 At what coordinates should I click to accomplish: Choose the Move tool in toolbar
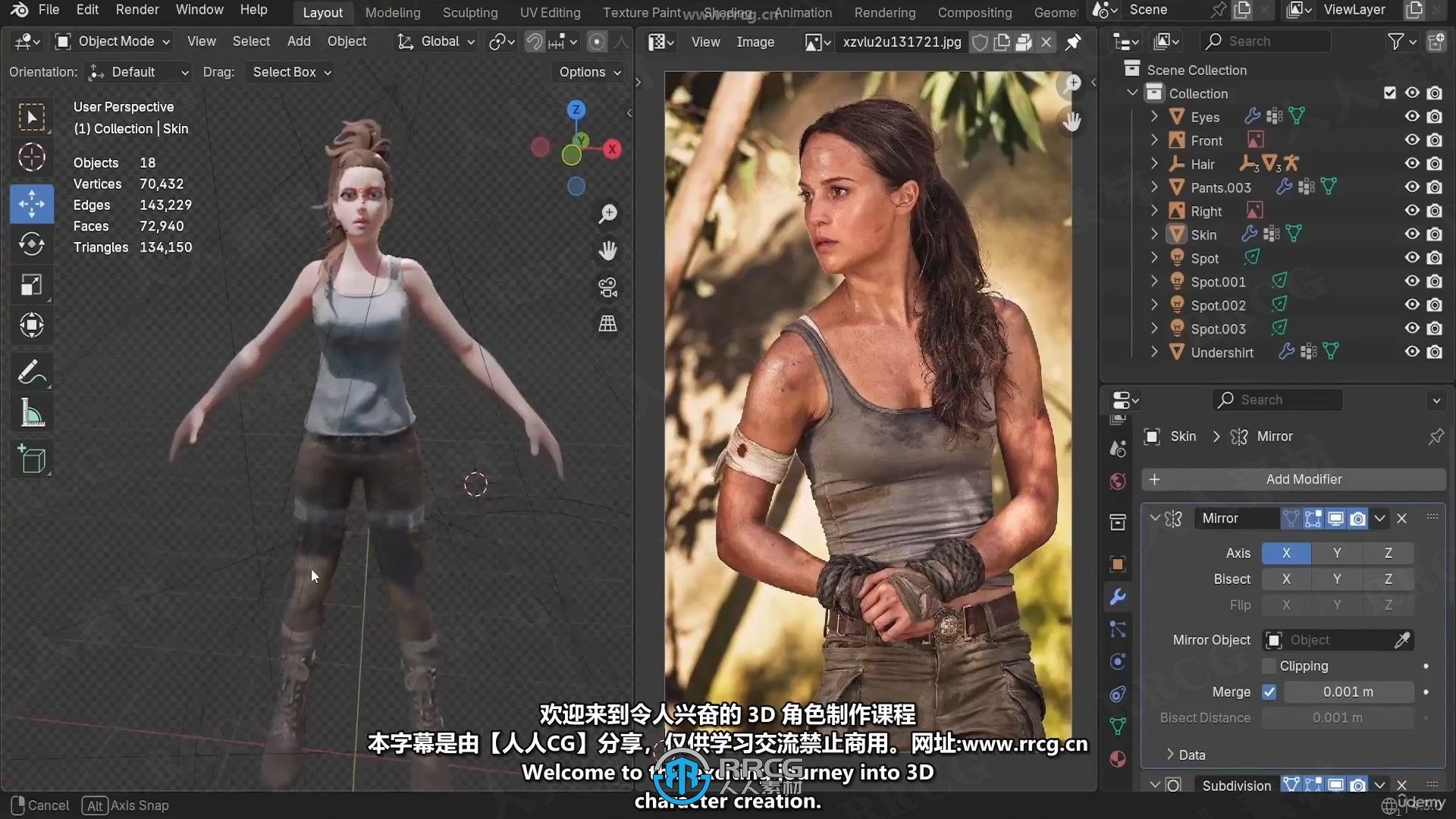pyautogui.click(x=32, y=203)
